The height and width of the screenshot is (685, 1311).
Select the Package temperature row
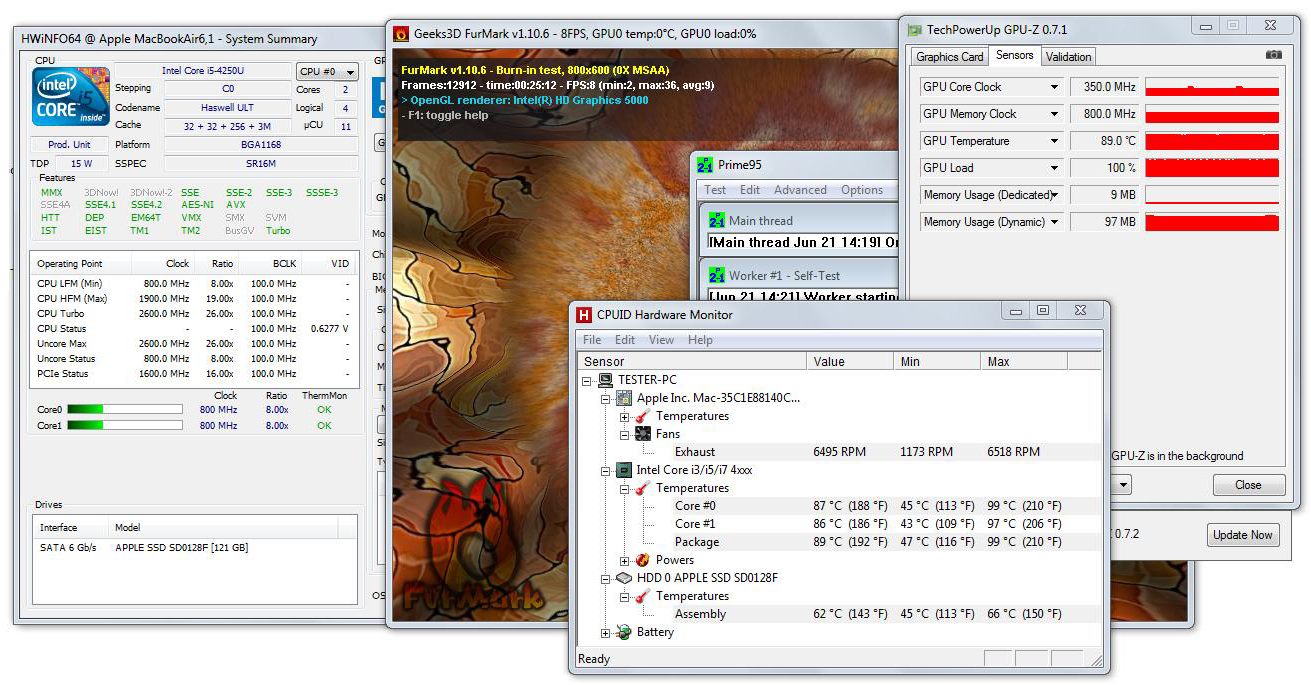click(x=841, y=542)
